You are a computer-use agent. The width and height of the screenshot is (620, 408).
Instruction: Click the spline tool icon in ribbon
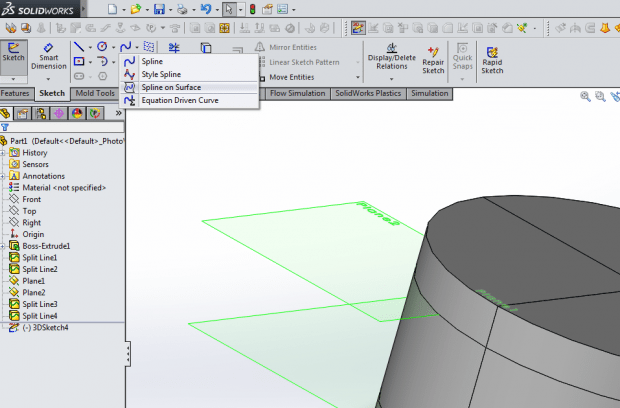(126, 47)
